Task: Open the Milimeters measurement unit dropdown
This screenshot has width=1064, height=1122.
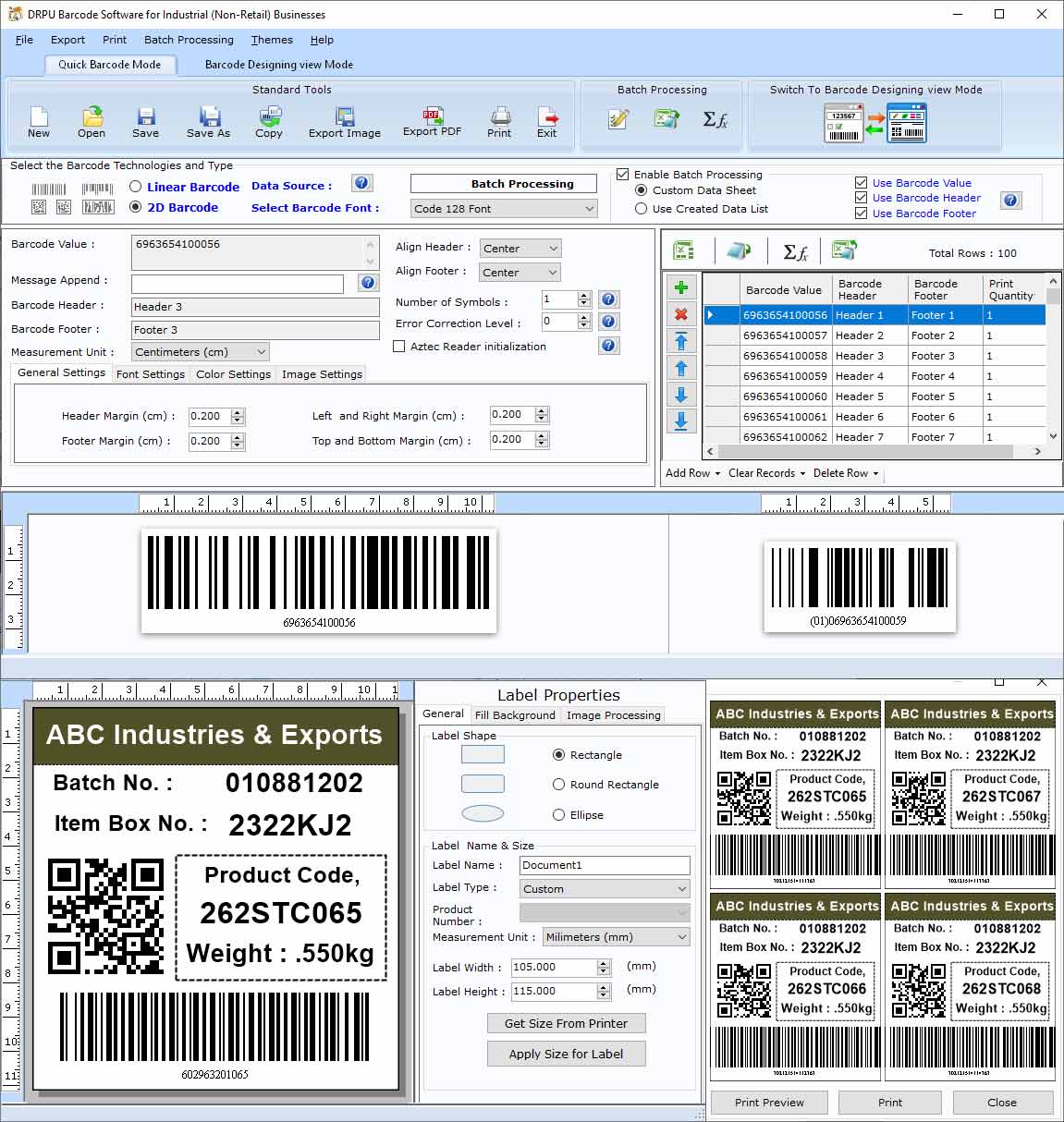Action: point(617,937)
